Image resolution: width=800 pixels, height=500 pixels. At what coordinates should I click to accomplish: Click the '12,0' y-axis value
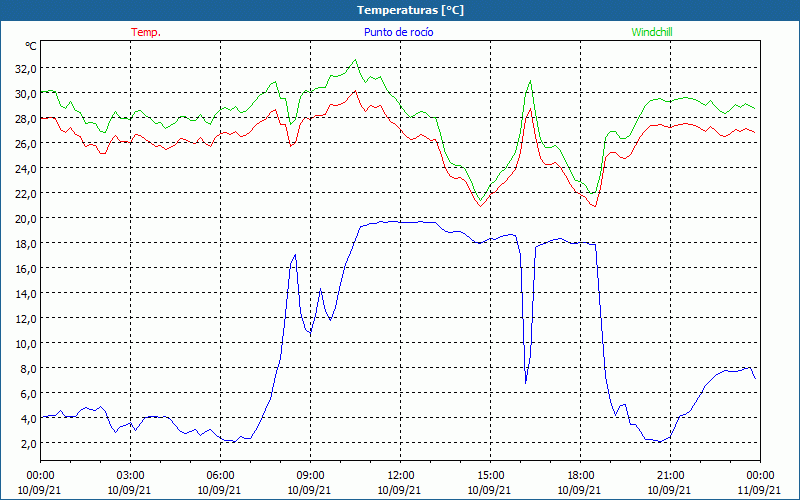pos(26,318)
